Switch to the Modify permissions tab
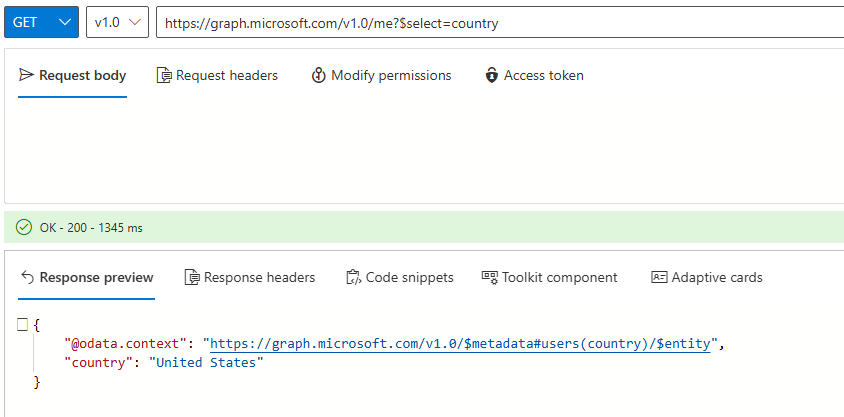The width and height of the screenshot is (844, 417). coord(381,75)
